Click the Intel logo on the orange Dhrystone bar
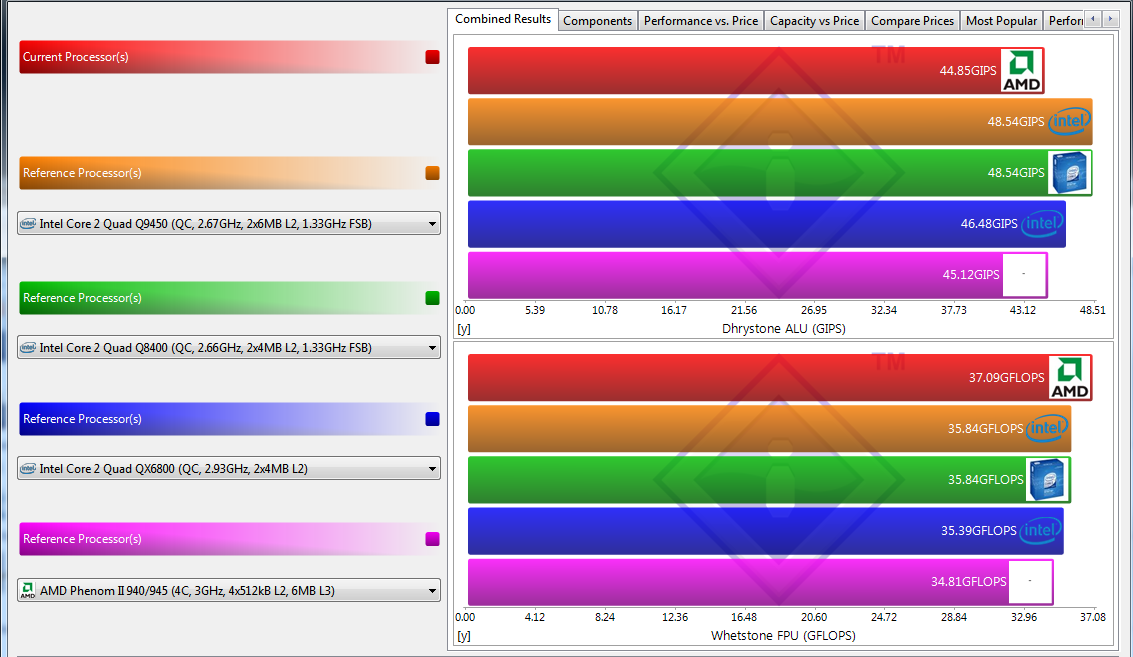 click(1068, 122)
